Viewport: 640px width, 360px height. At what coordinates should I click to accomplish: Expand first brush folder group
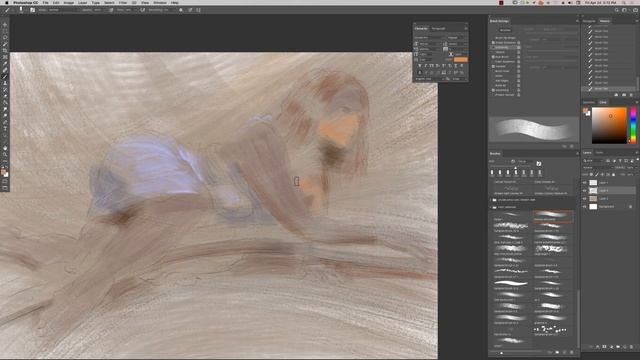[x=491, y=200]
